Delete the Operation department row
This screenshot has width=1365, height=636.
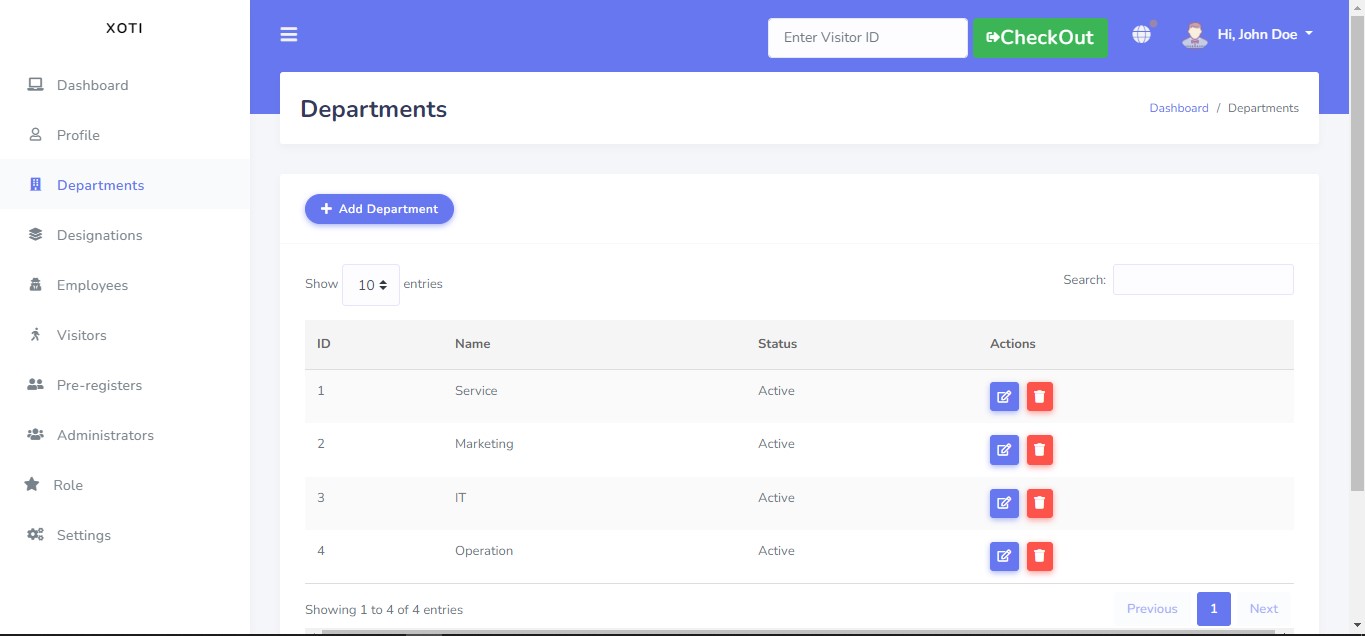click(x=1039, y=556)
